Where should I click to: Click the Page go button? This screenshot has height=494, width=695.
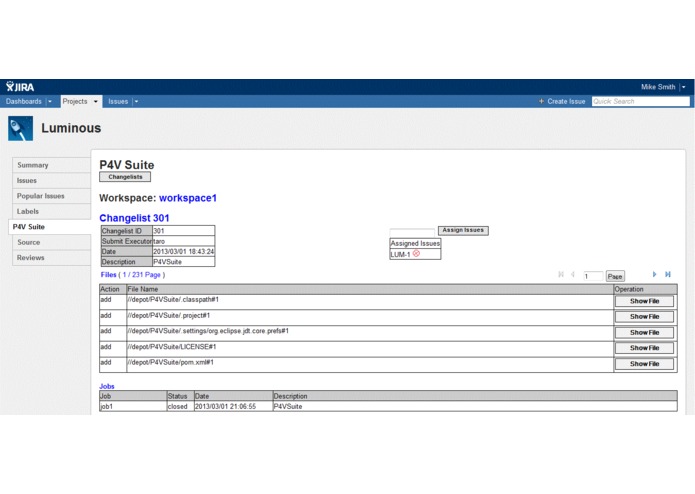(x=615, y=276)
